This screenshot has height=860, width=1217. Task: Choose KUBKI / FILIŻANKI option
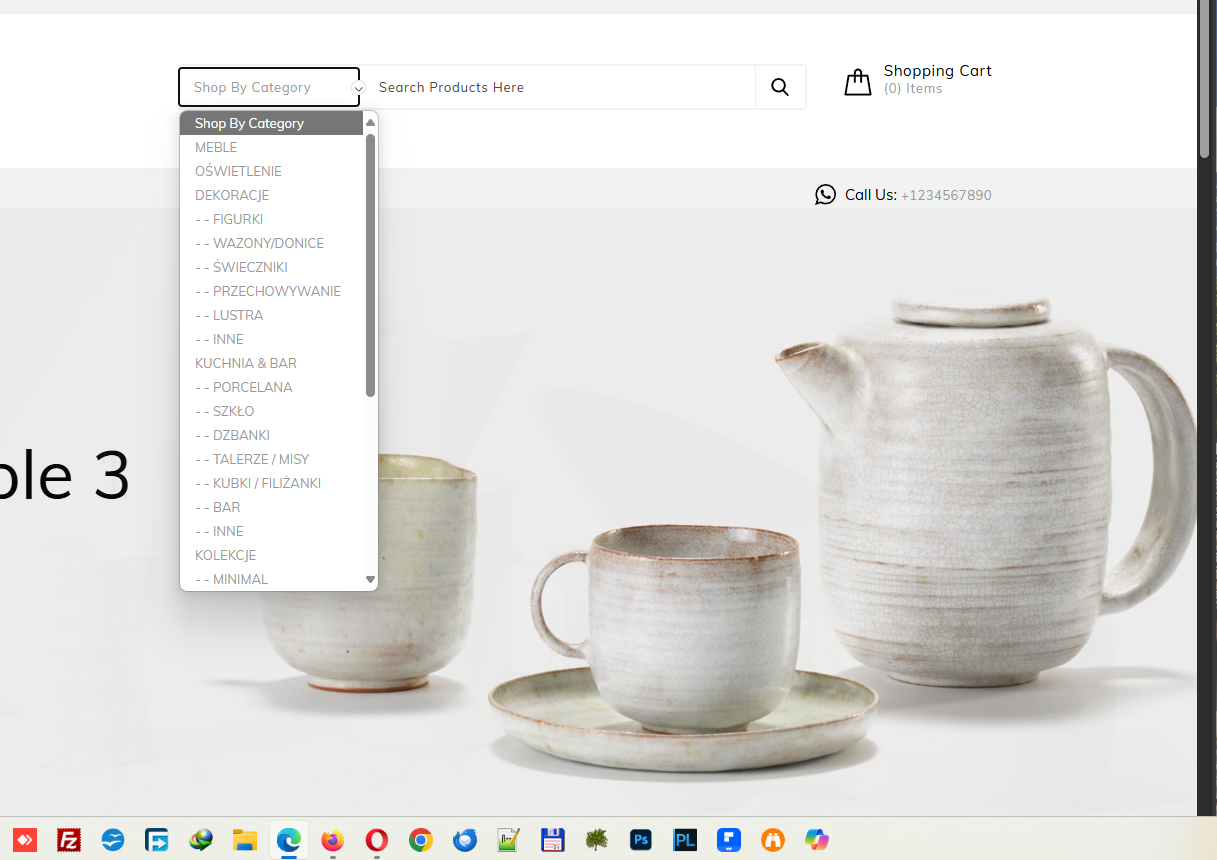click(x=271, y=483)
